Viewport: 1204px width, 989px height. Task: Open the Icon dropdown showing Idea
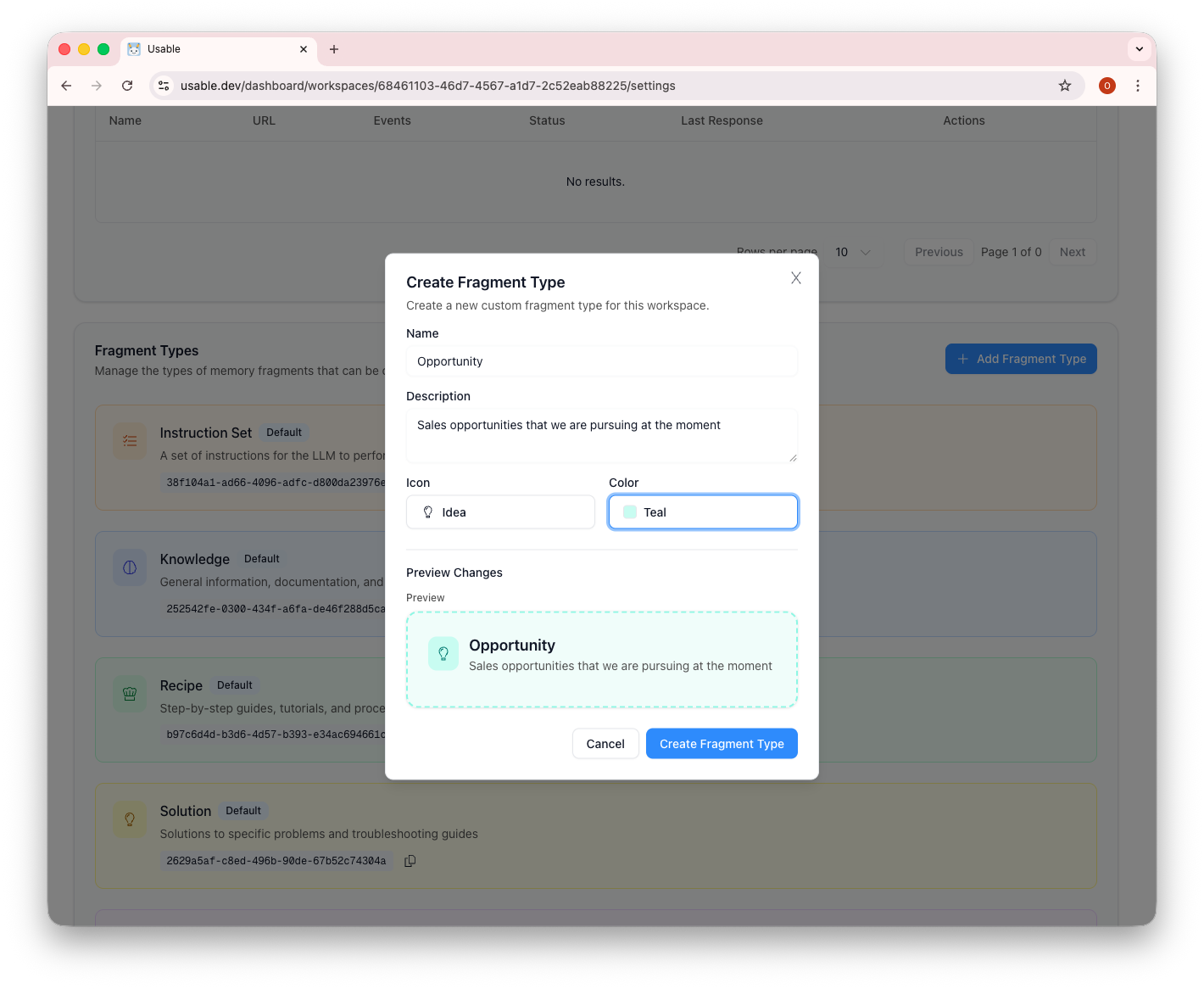click(x=499, y=511)
